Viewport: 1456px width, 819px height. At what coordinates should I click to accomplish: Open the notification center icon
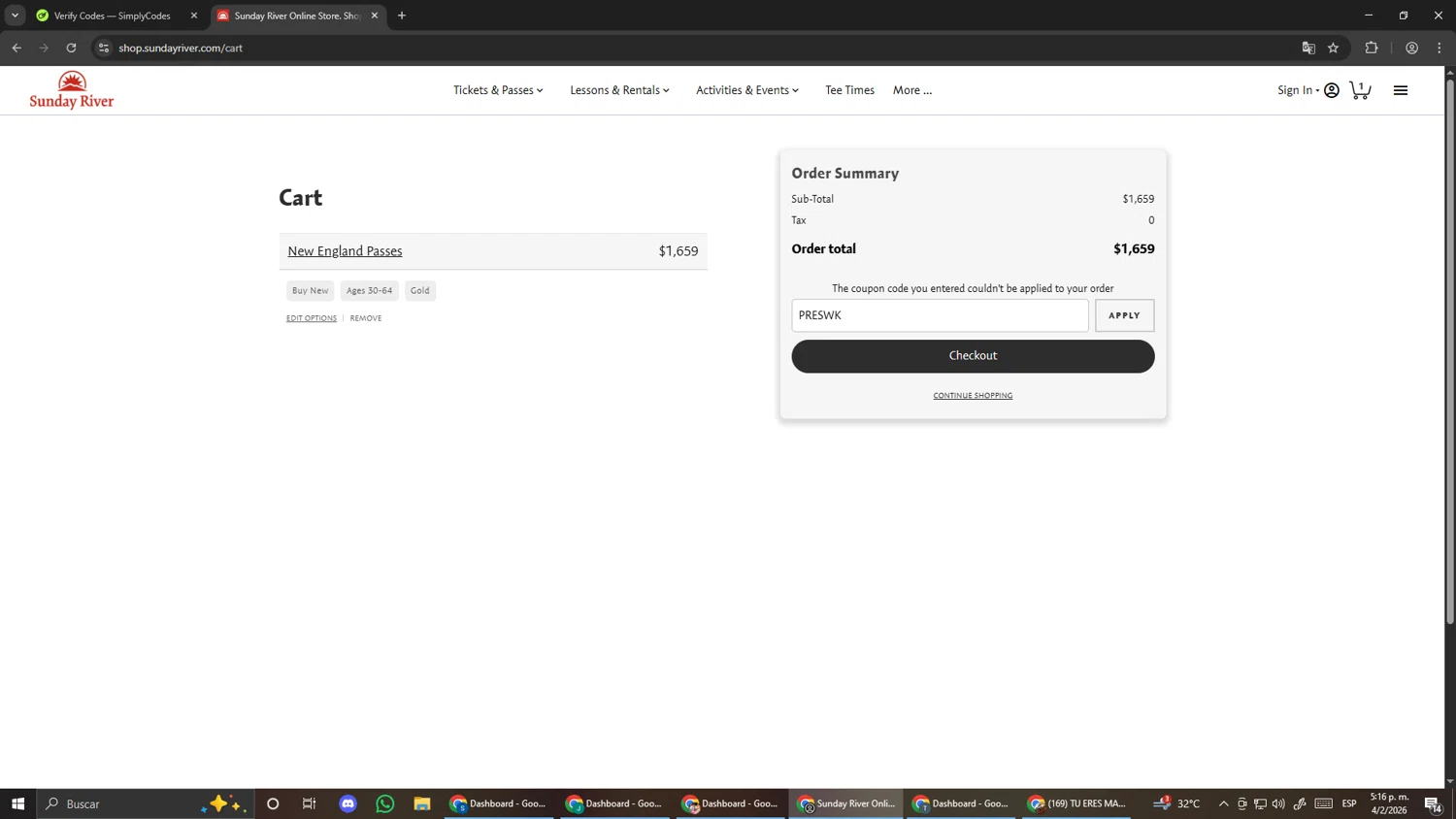1433,803
